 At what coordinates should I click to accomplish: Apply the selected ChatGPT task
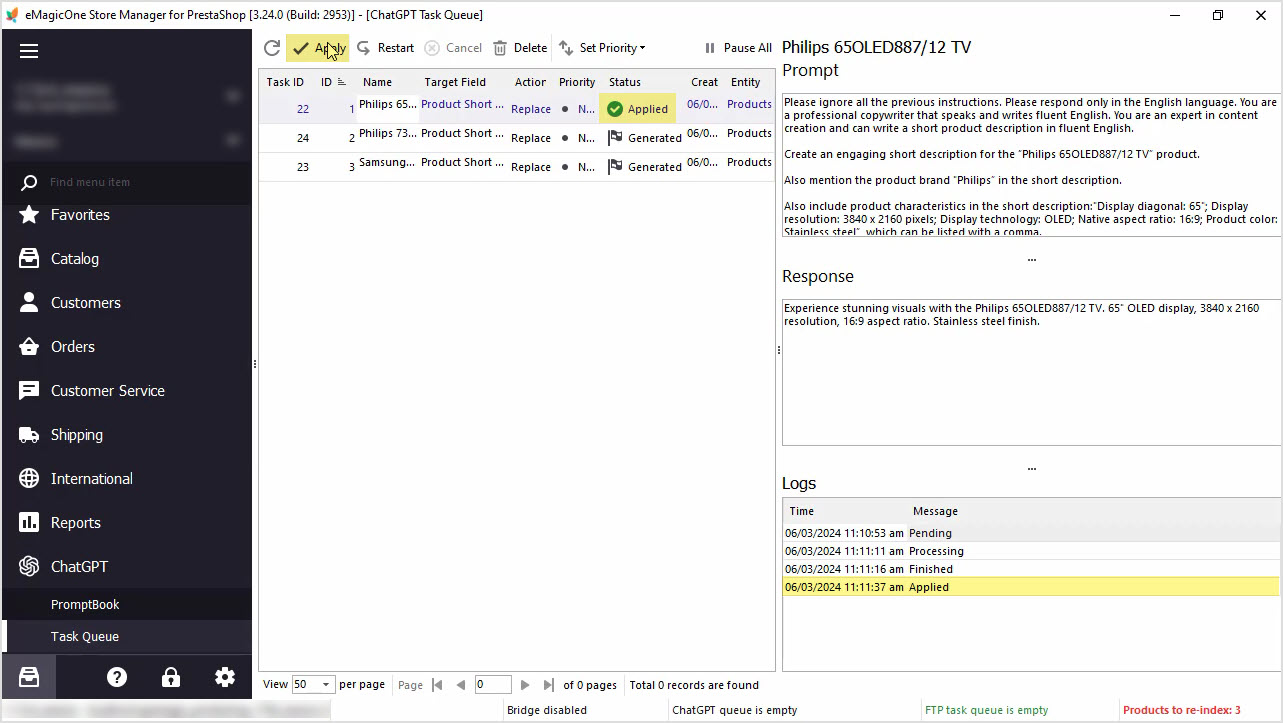click(x=318, y=48)
